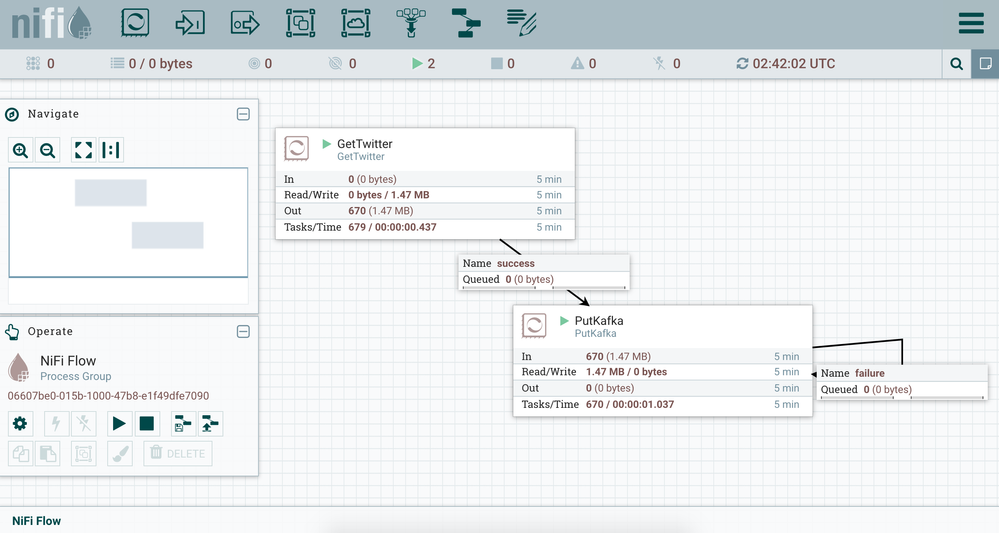Click the Input Port toolbar icon
999x533 pixels.
pos(190,23)
